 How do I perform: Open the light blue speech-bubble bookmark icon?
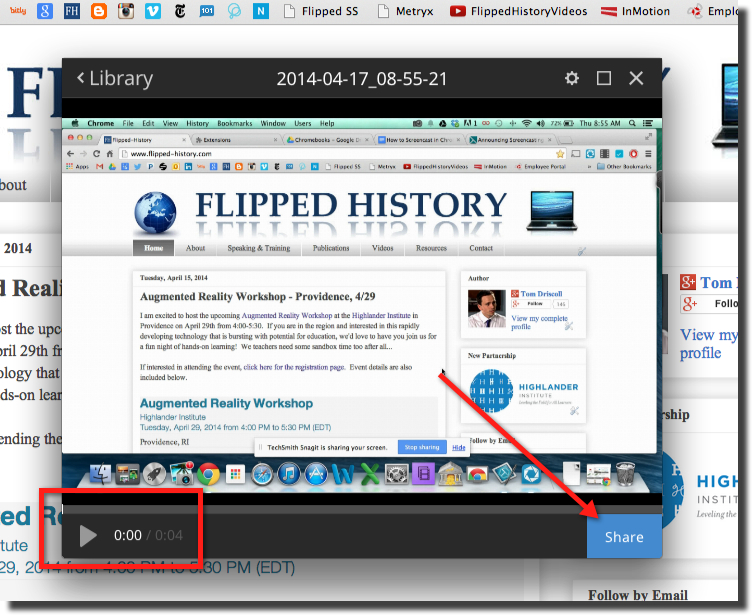(x=234, y=11)
